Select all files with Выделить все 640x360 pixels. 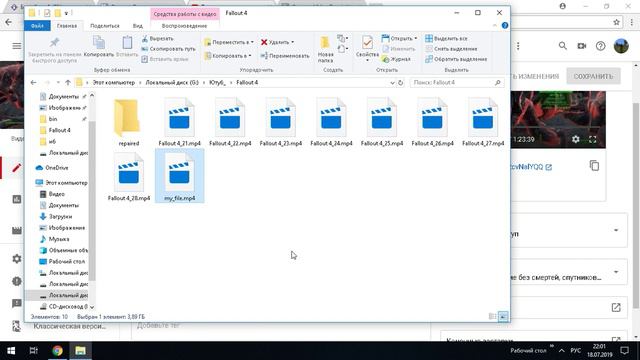(446, 38)
